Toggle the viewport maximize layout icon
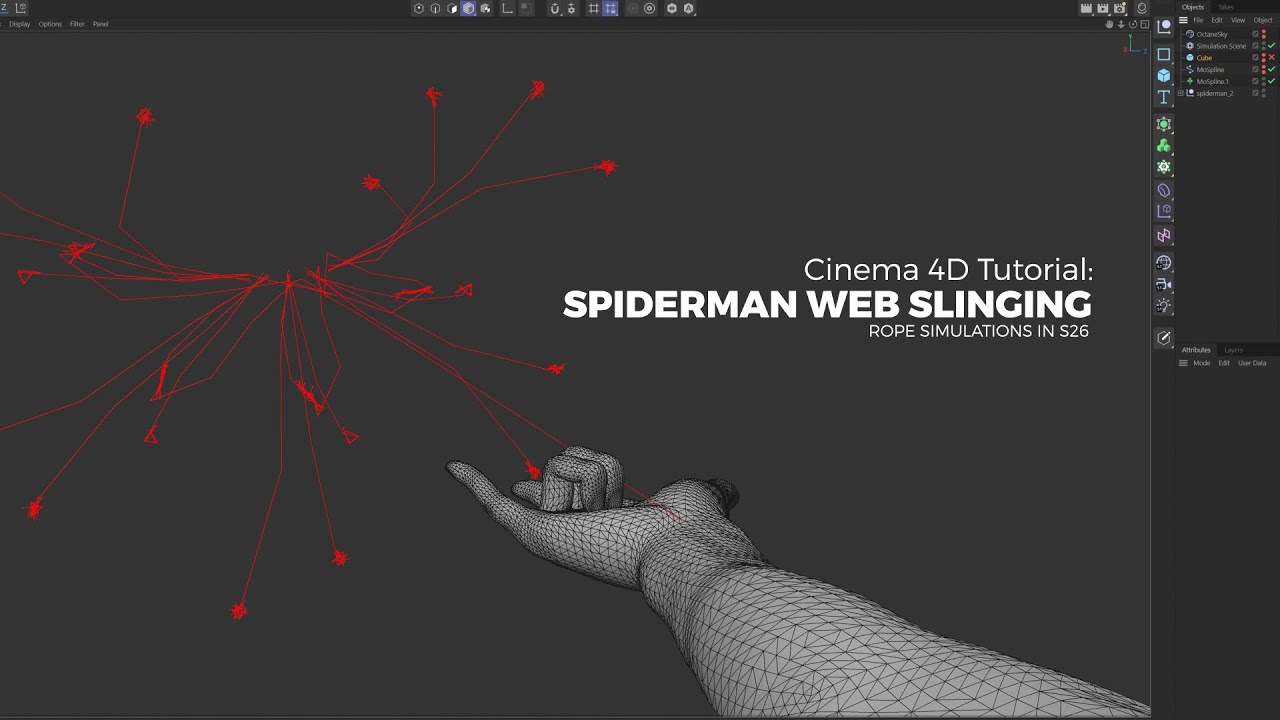Screen dimensions: 1280x720 pyautogui.click(x=1145, y=24)
